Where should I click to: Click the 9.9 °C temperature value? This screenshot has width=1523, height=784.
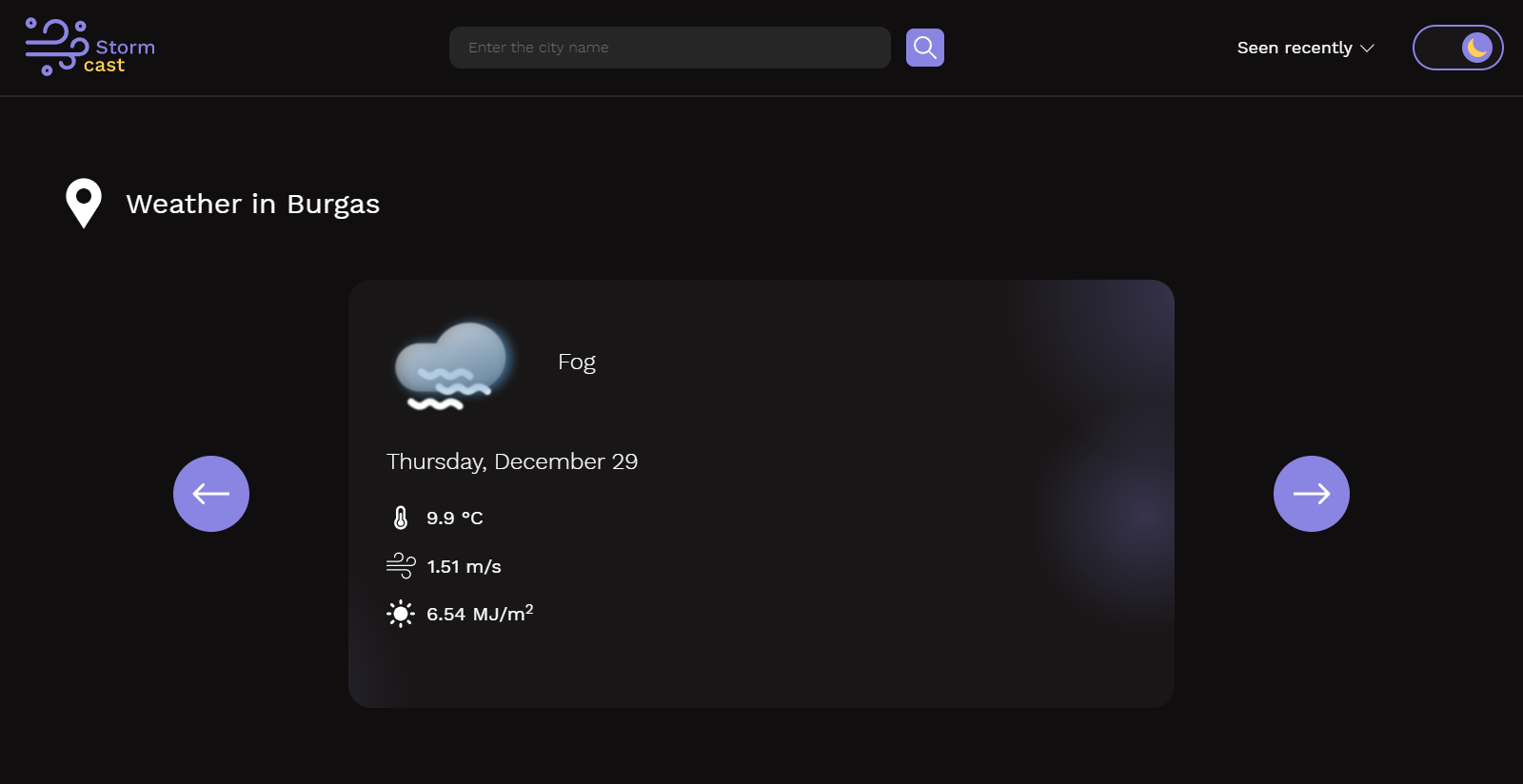pos(455,518)
